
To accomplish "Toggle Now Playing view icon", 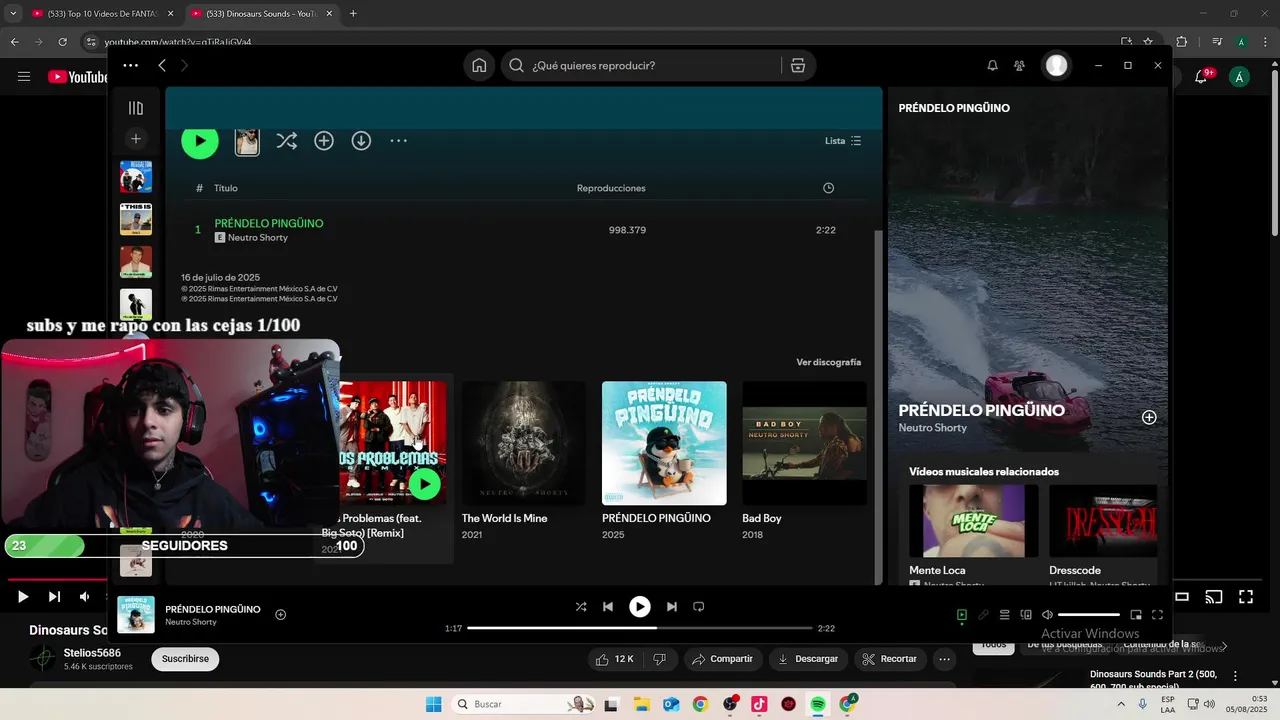I will point(962,615).
